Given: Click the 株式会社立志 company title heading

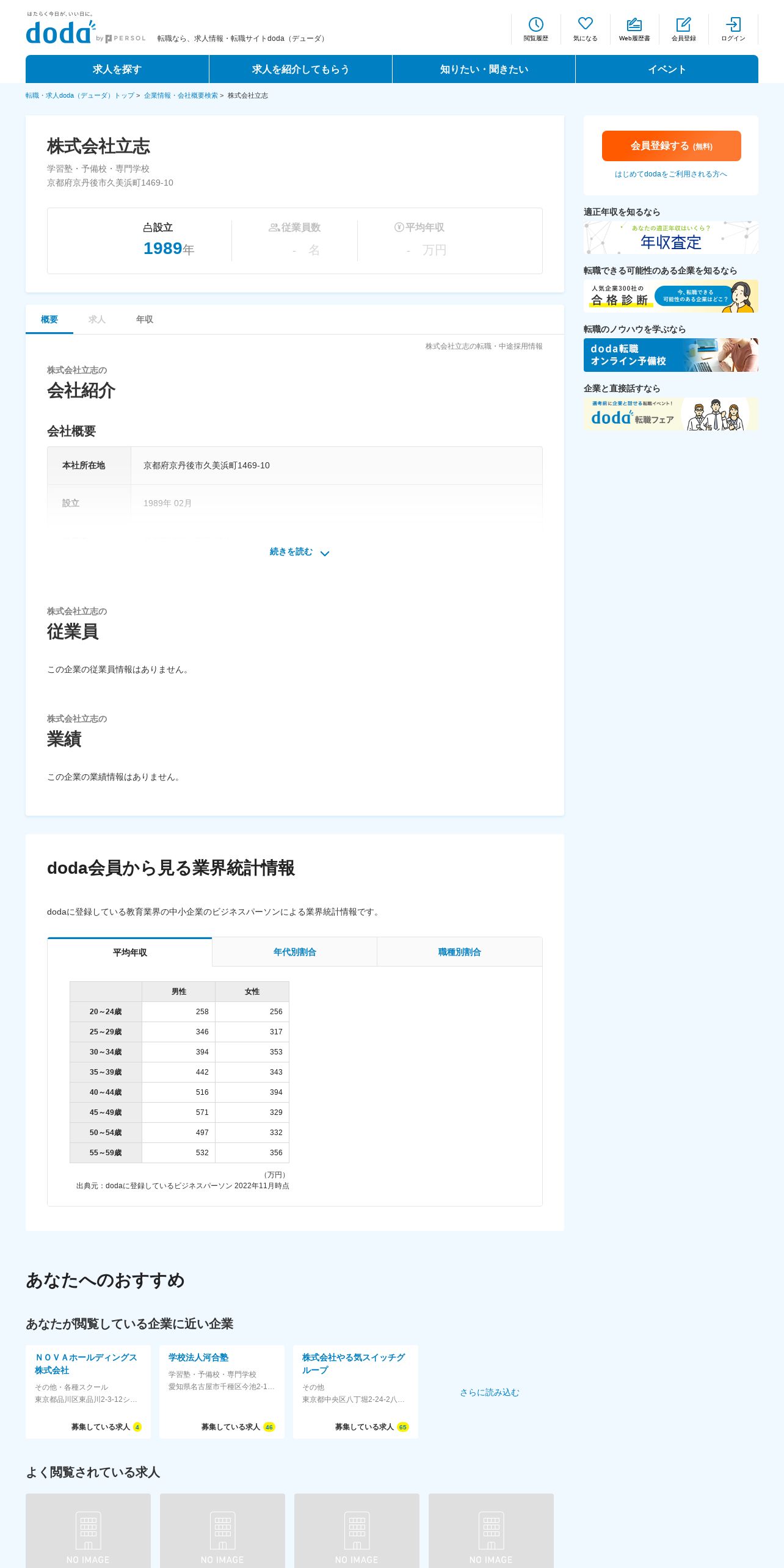Looking at the screenshot, I should [x=98, y=147].
